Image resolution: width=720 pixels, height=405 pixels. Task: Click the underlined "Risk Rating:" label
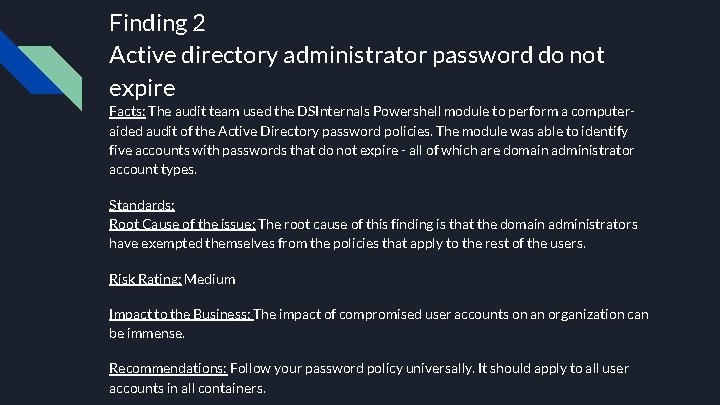pos(145,279)
